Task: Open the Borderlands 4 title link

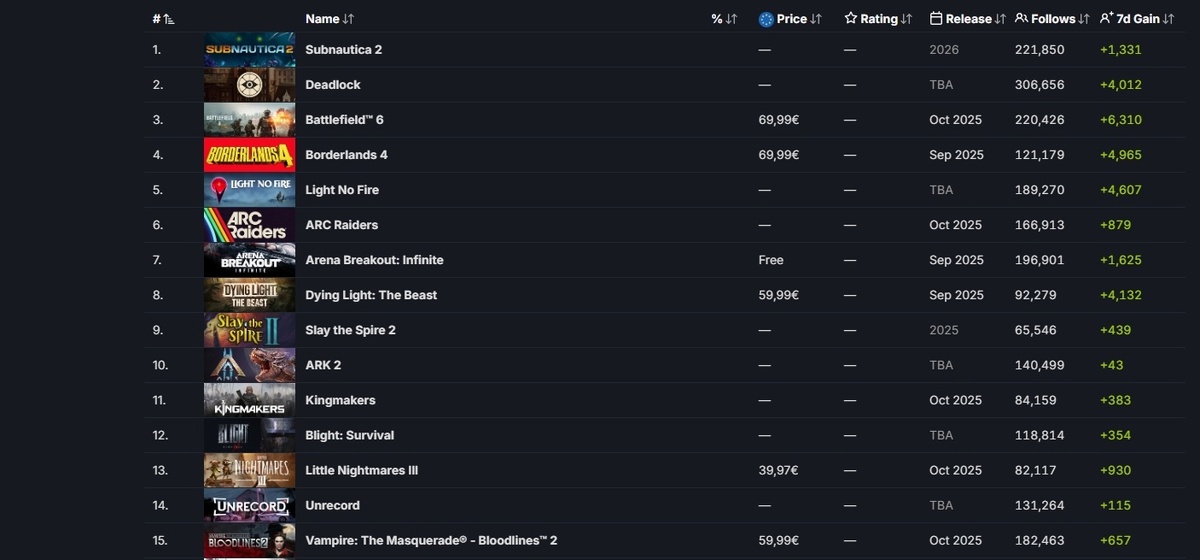Action: [x=346, y=155]
